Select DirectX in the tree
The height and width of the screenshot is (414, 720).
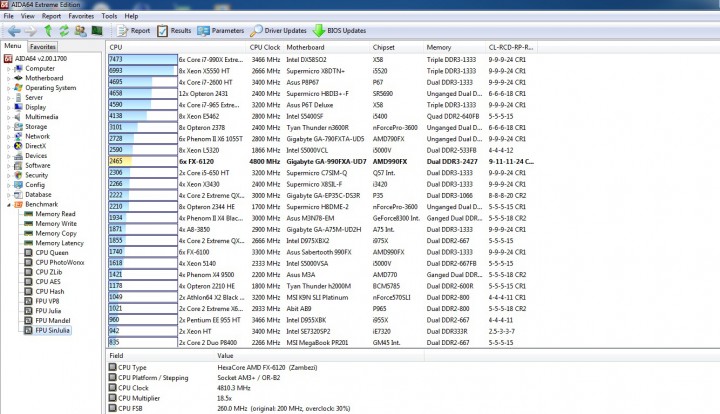tap(35, 146)
